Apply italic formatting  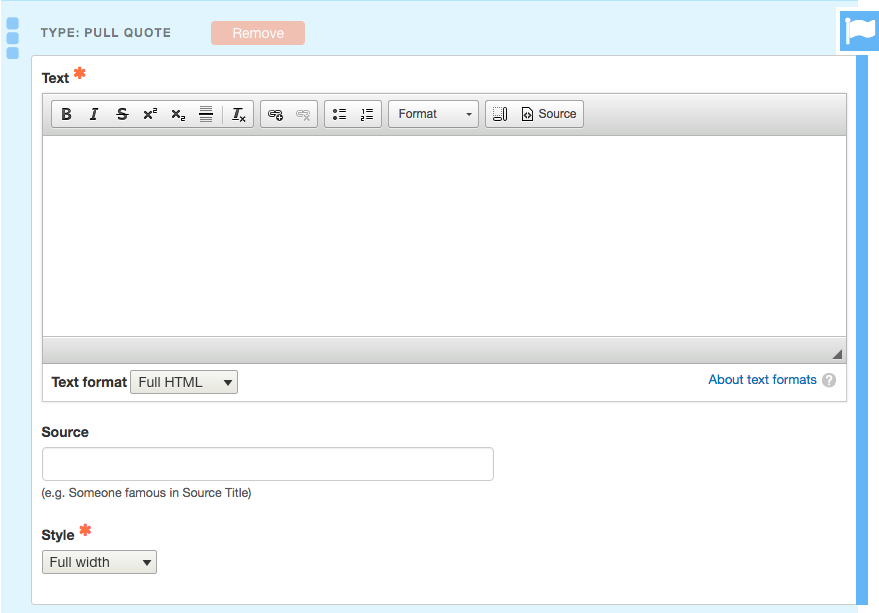coord(94,114)
